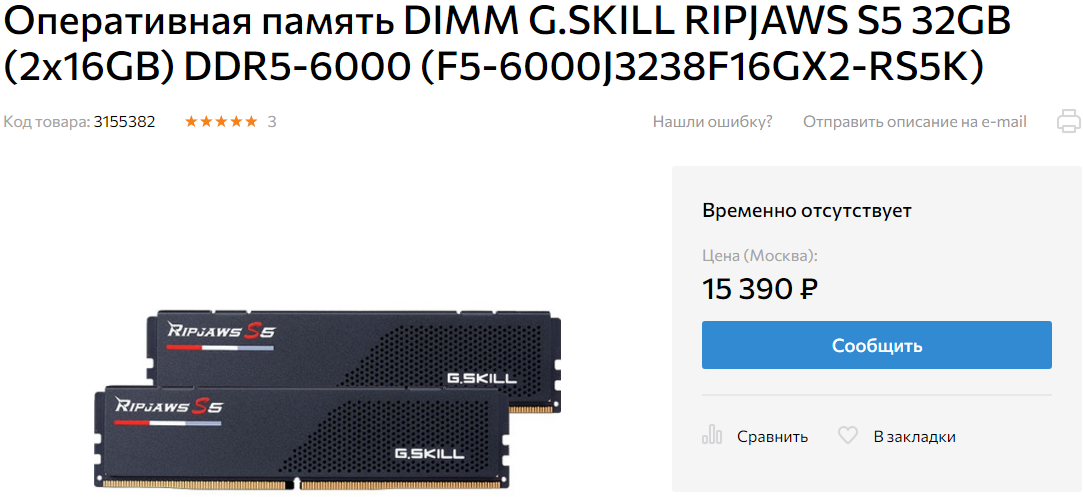Viewport: 1083px width, 497px height.
Task: Click the printer icon to print page
Action: pos(1068,121)
